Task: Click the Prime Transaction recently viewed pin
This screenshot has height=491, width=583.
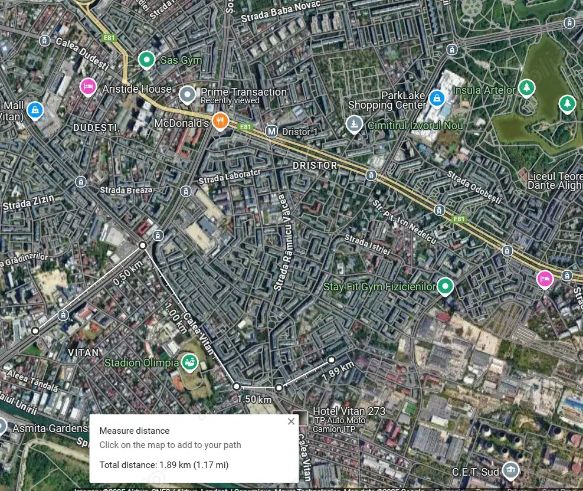Action: (187, 94)
